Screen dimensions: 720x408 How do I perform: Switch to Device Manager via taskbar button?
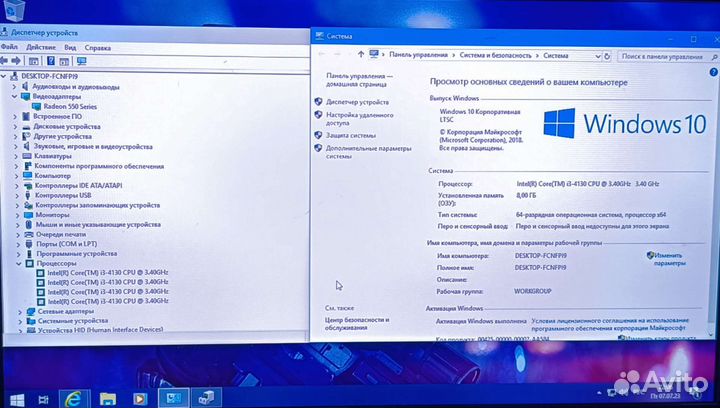click(x=206, y=397)
